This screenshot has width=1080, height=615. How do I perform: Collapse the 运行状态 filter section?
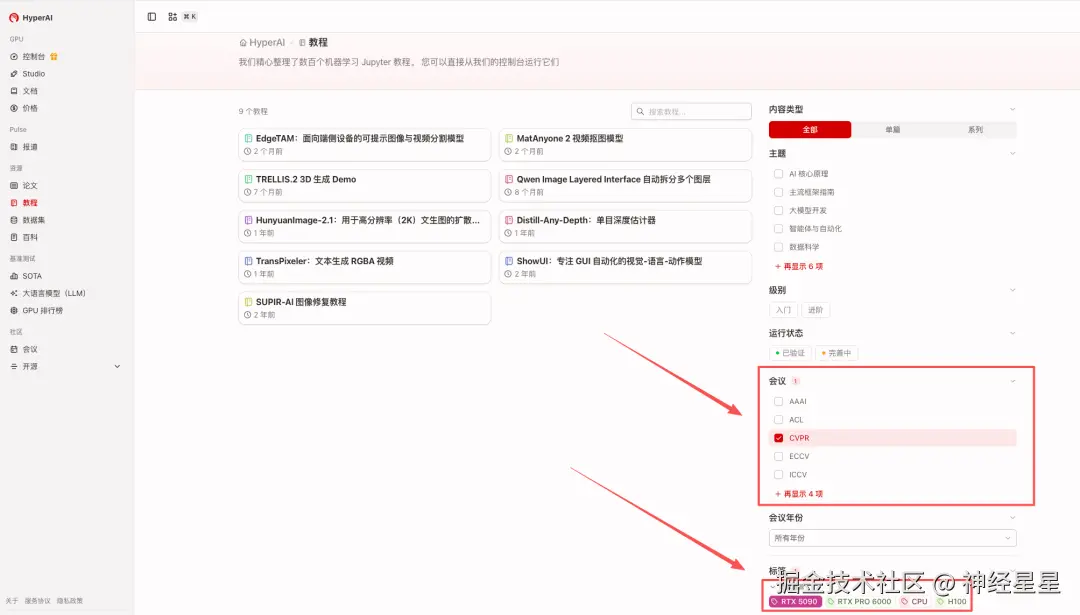click(x=1012, y=333)
